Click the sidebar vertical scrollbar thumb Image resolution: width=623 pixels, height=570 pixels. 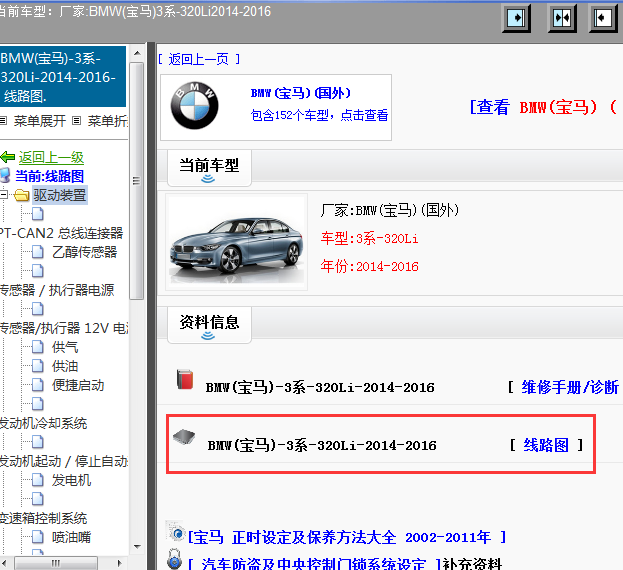pos(137,181)
